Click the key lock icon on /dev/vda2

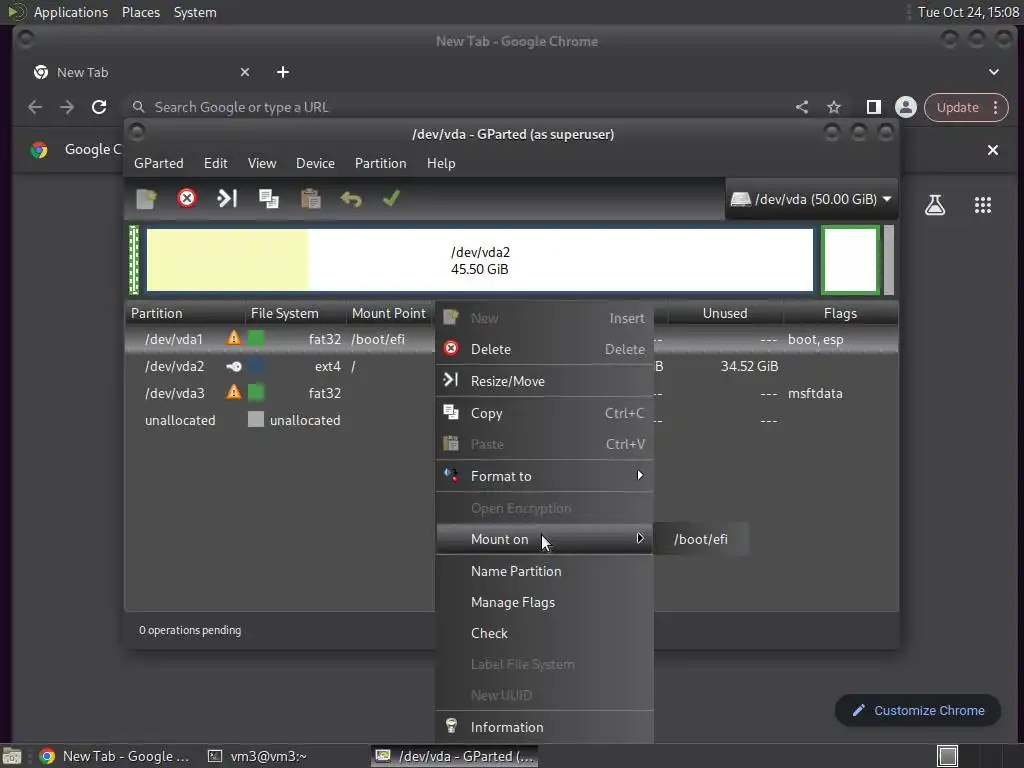coord(233,366)
